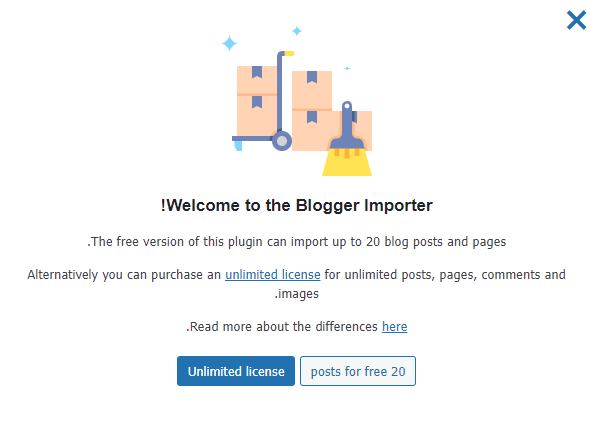Click the 'Alternatively you can purchase an' text

click(124, 274)
